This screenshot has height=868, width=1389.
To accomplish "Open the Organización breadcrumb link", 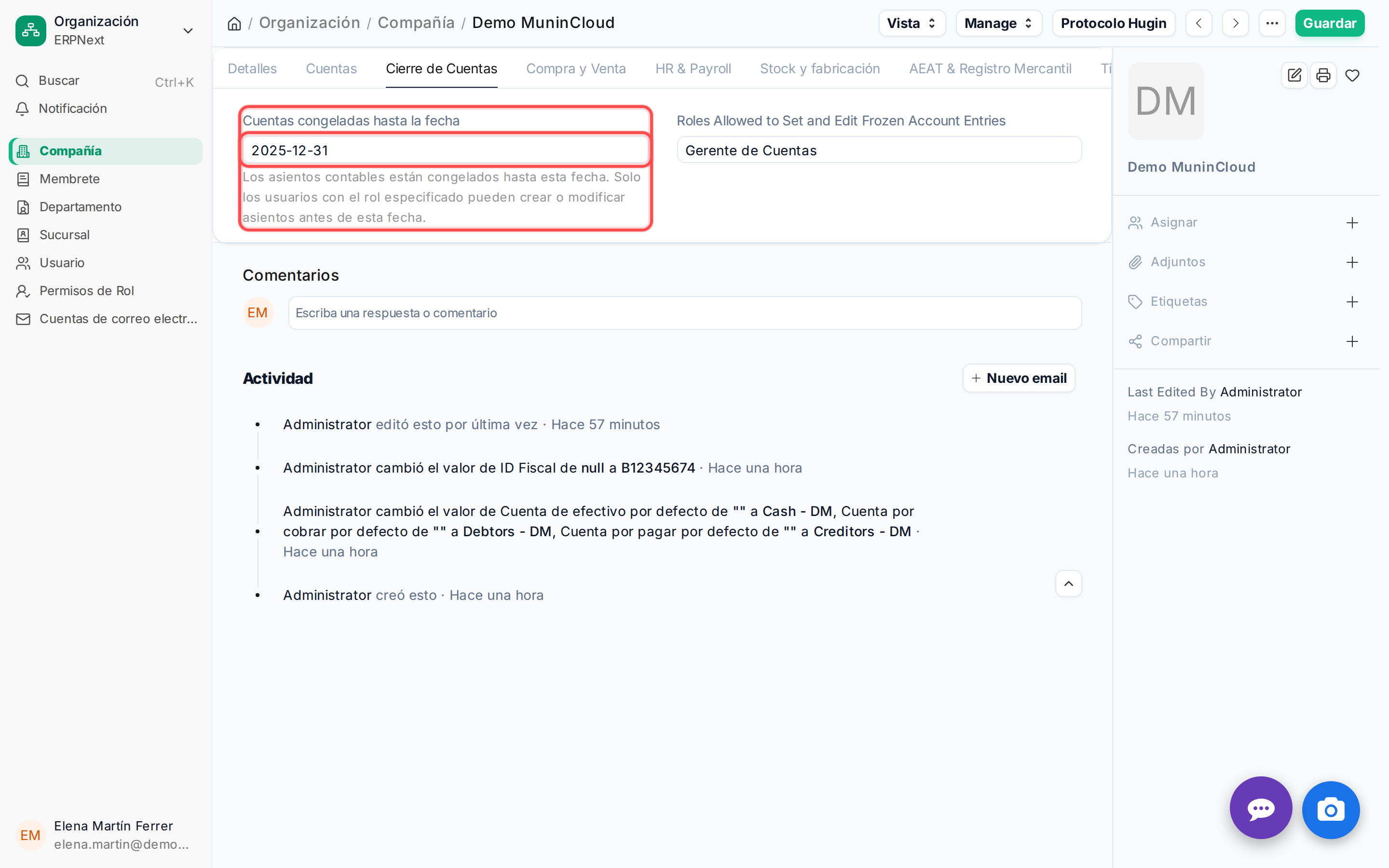I will pyautogui.click(x=309, y=23).
